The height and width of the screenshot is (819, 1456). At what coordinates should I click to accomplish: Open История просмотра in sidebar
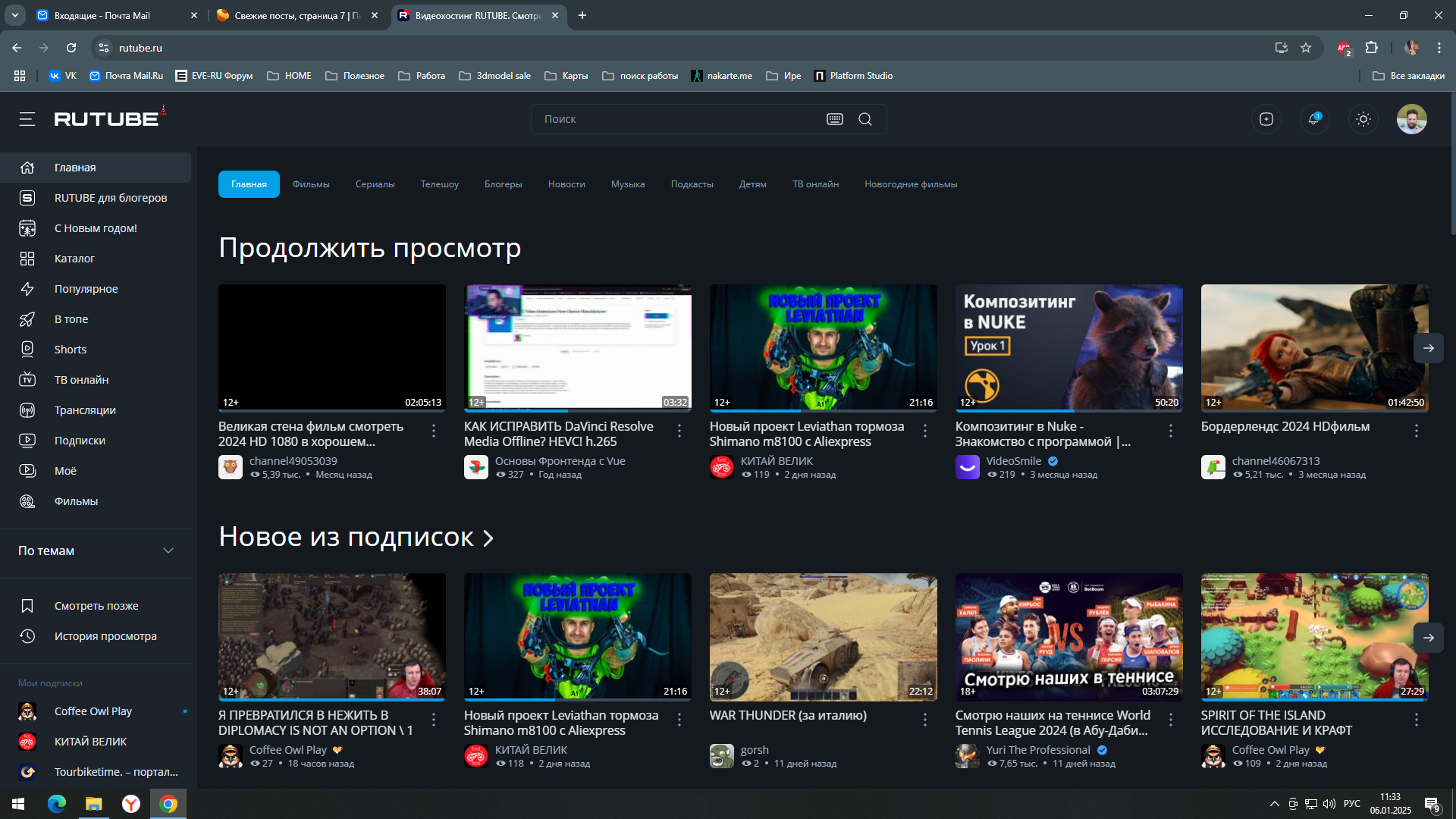(x=105, y=636)
